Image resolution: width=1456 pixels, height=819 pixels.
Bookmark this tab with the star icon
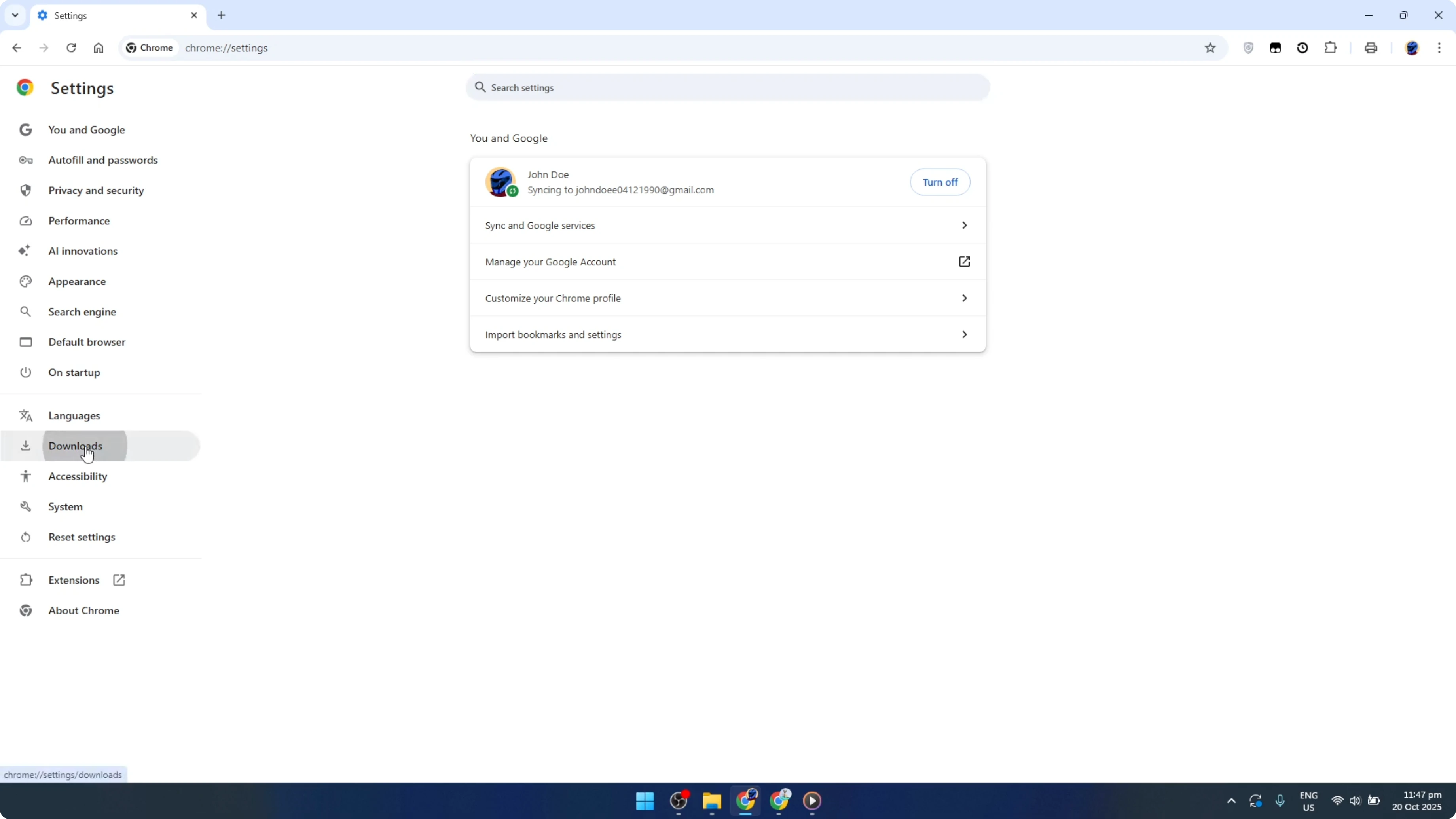[1210, 48]
